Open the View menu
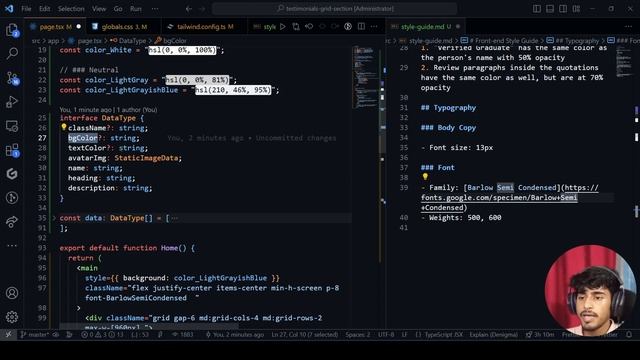This screenshot has height=360, width=640. 99,9
